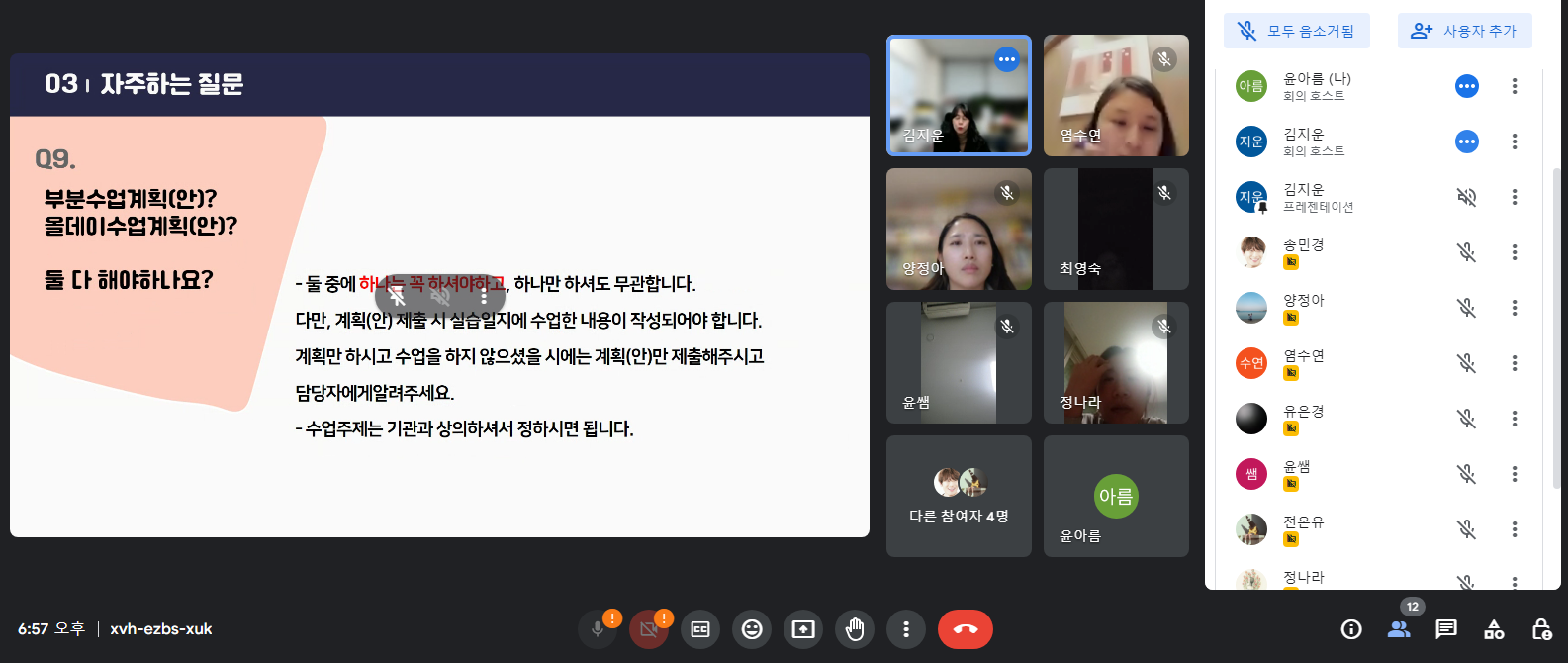Click yellow camera-off badge under 유은경
Viewport: 1568px width, 663px height.
pyautogui.click(x=1291, y=429)
